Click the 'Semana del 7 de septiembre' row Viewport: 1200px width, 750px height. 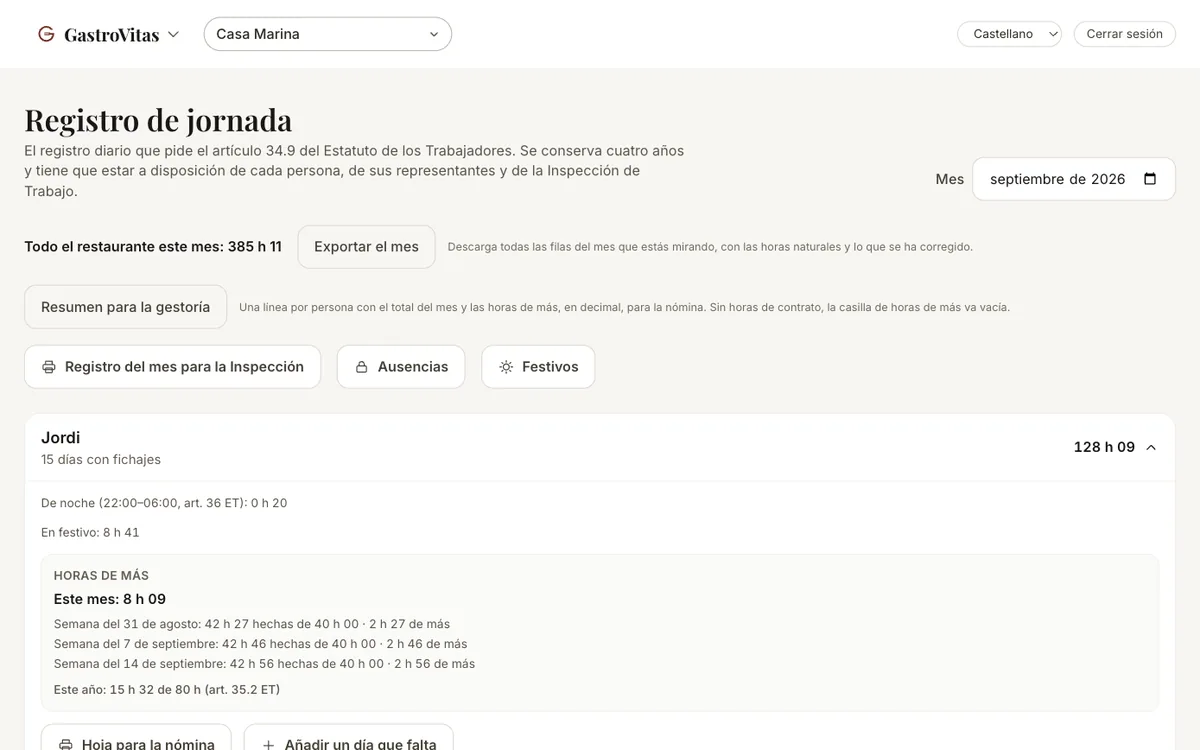pyautogui.click(x=260, y=644)
